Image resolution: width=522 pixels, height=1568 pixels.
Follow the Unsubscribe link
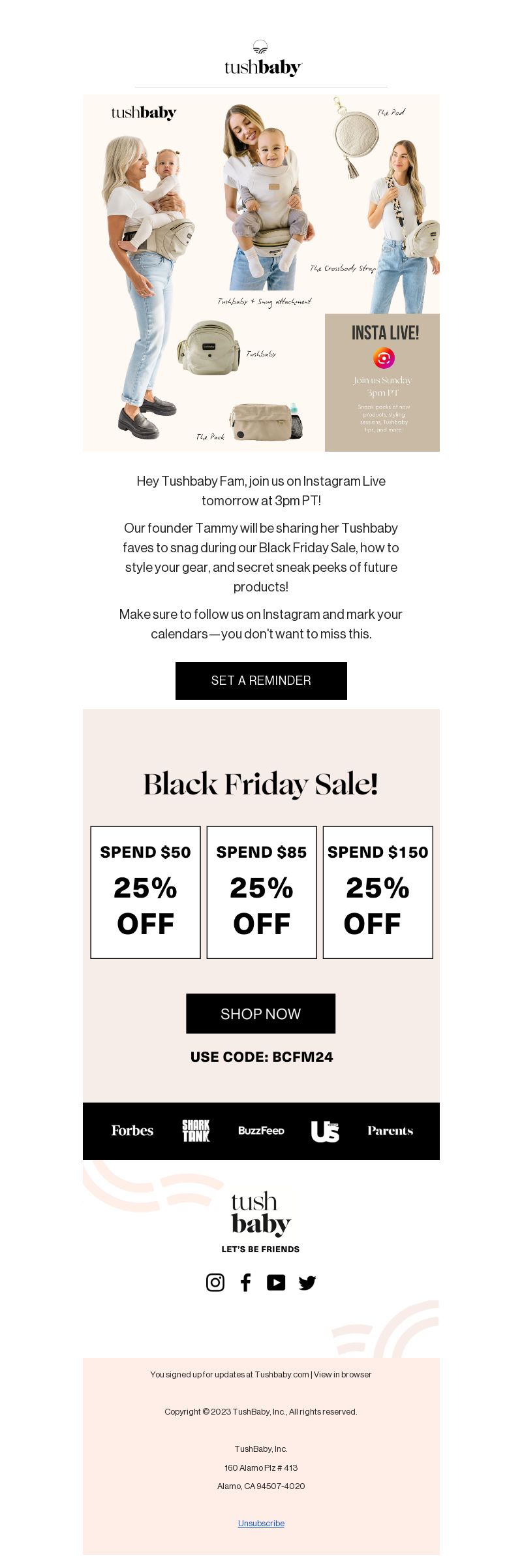pyautogui.click(x=261, y=1523)
